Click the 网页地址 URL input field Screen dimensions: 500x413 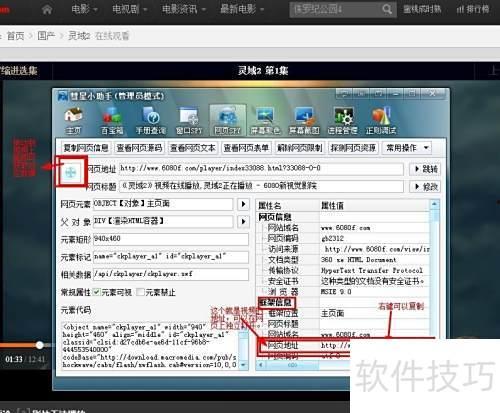point(261,169)
